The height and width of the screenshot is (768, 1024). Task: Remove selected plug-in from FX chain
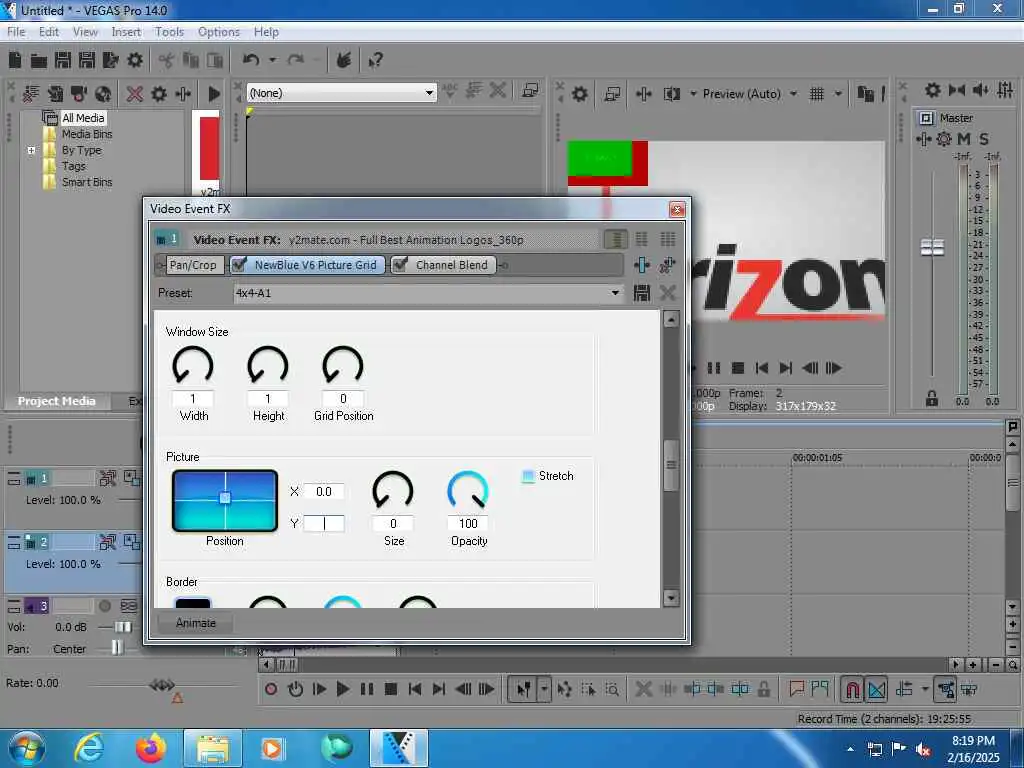(667, 265)
